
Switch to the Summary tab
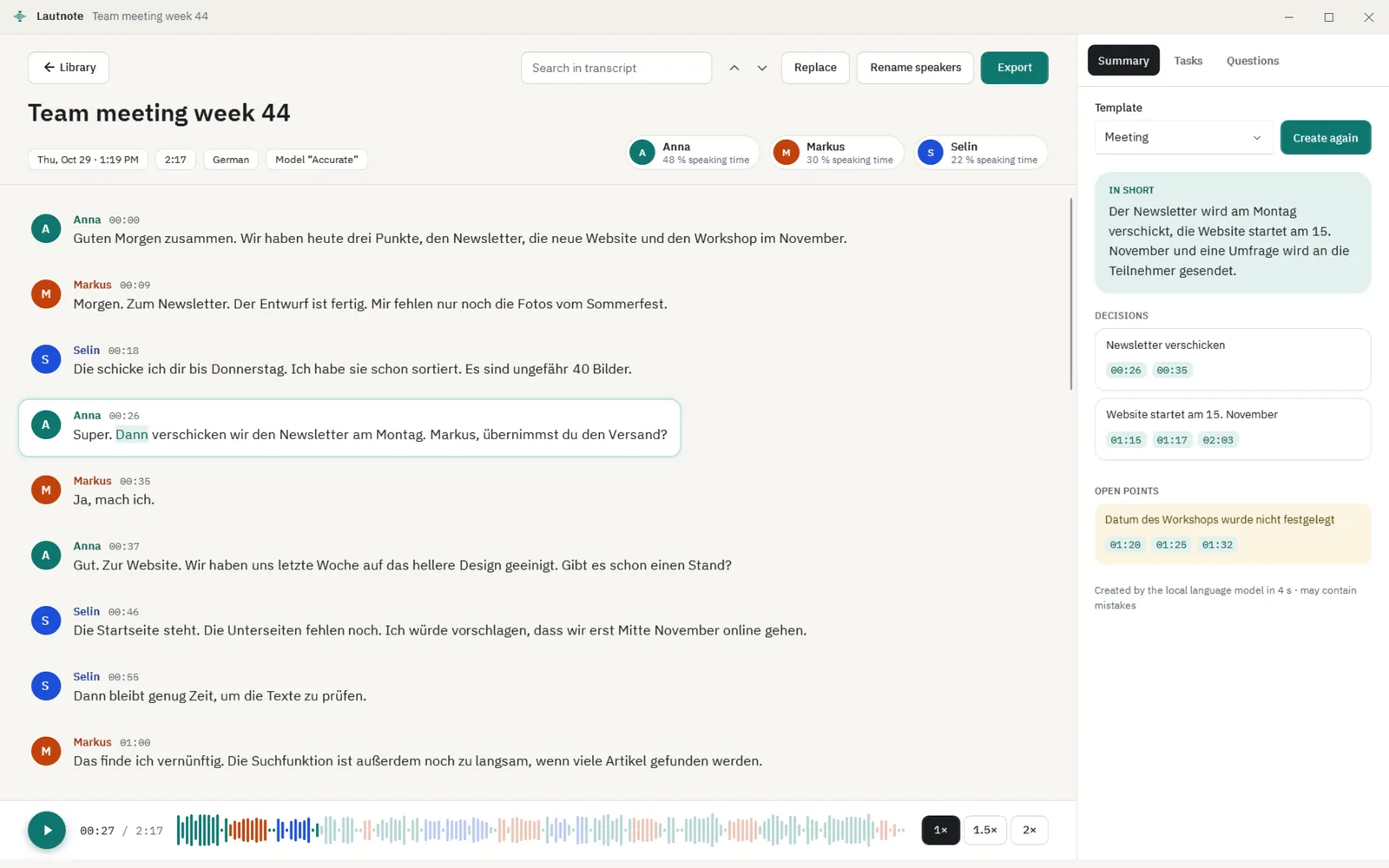[x=1123, y=61]
